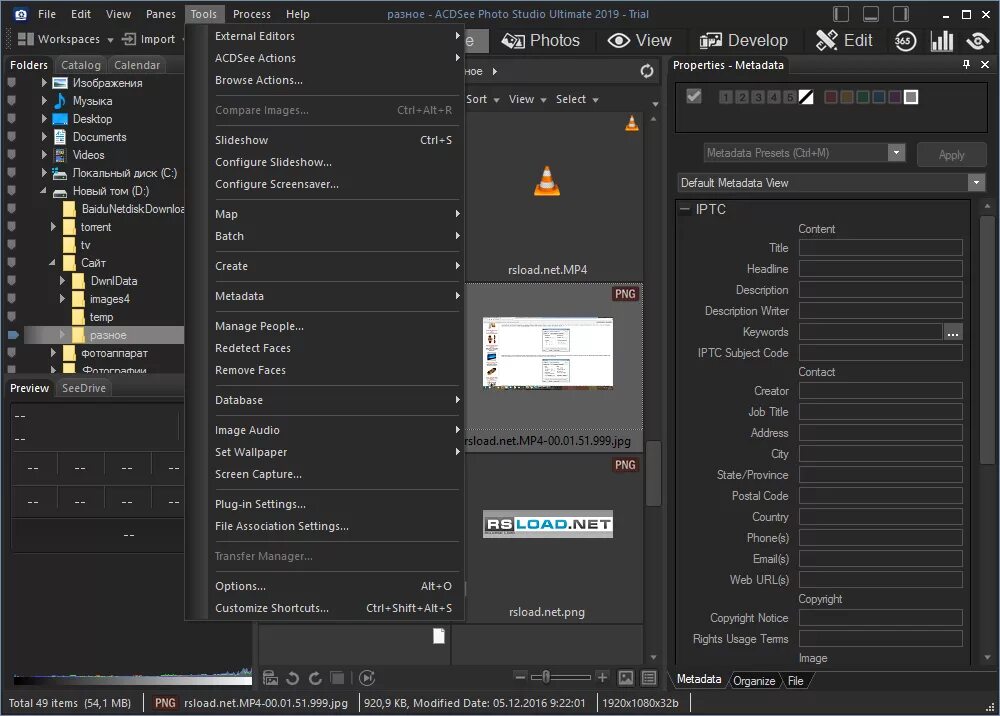Switch to the Calendar tab
The width and height of the screenshot is (1000, 716).
click(136, 65)
